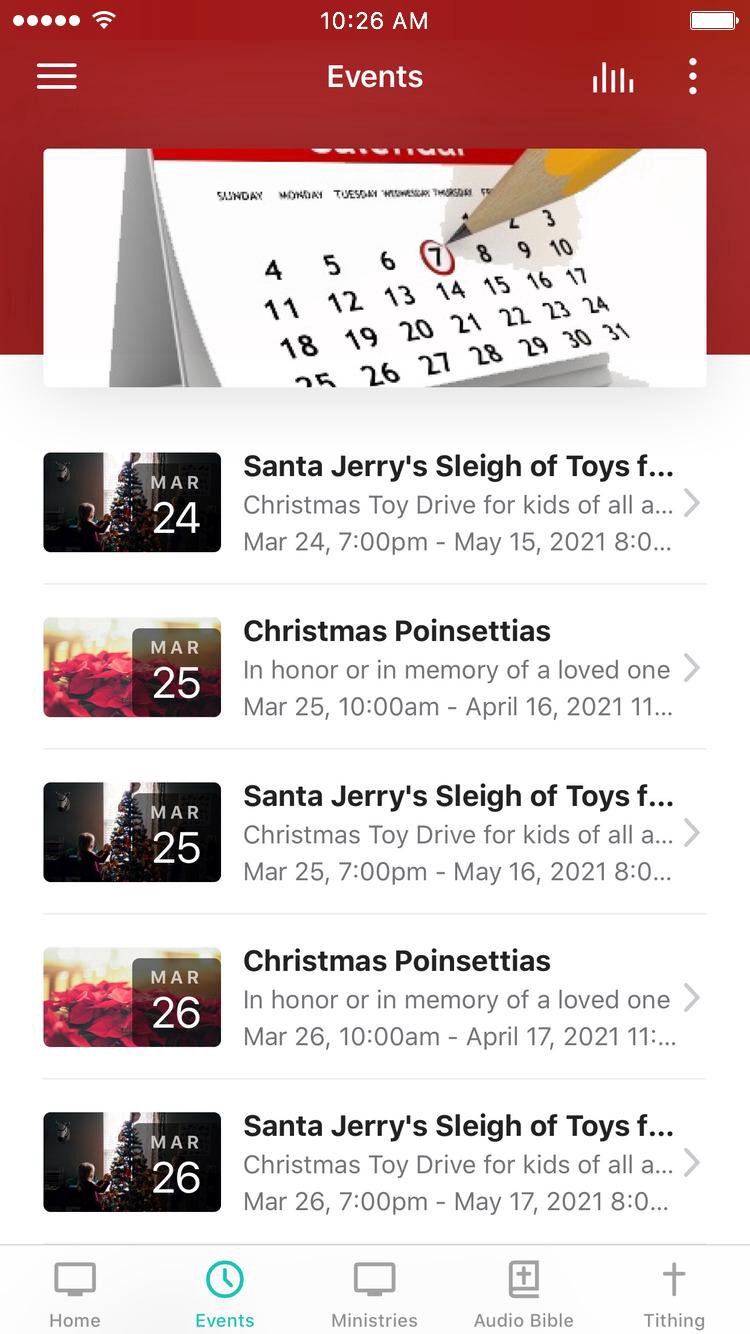The height and width of the screenshot is (1334, 750).
Task: Tap the Tithing cross icon
Action: coord(674,1279)
